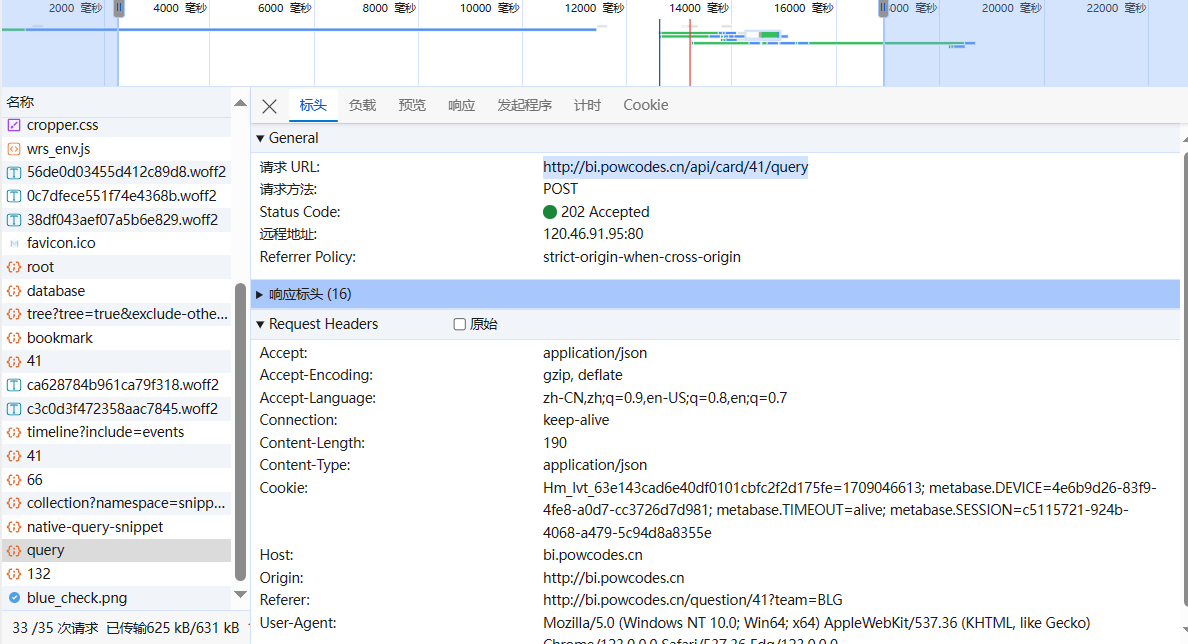This screenshot has width=1188, height=644.
Task: Click the stylesheet icon beside cropper.css
Action: click(x=14, y=125)
